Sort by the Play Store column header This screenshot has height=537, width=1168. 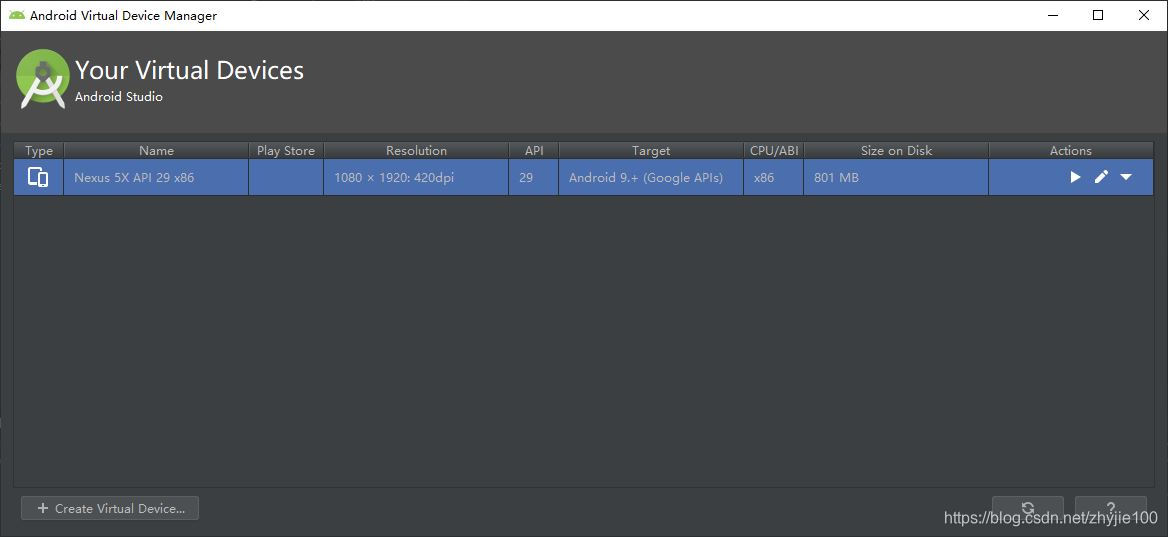(x=286, y=150)
